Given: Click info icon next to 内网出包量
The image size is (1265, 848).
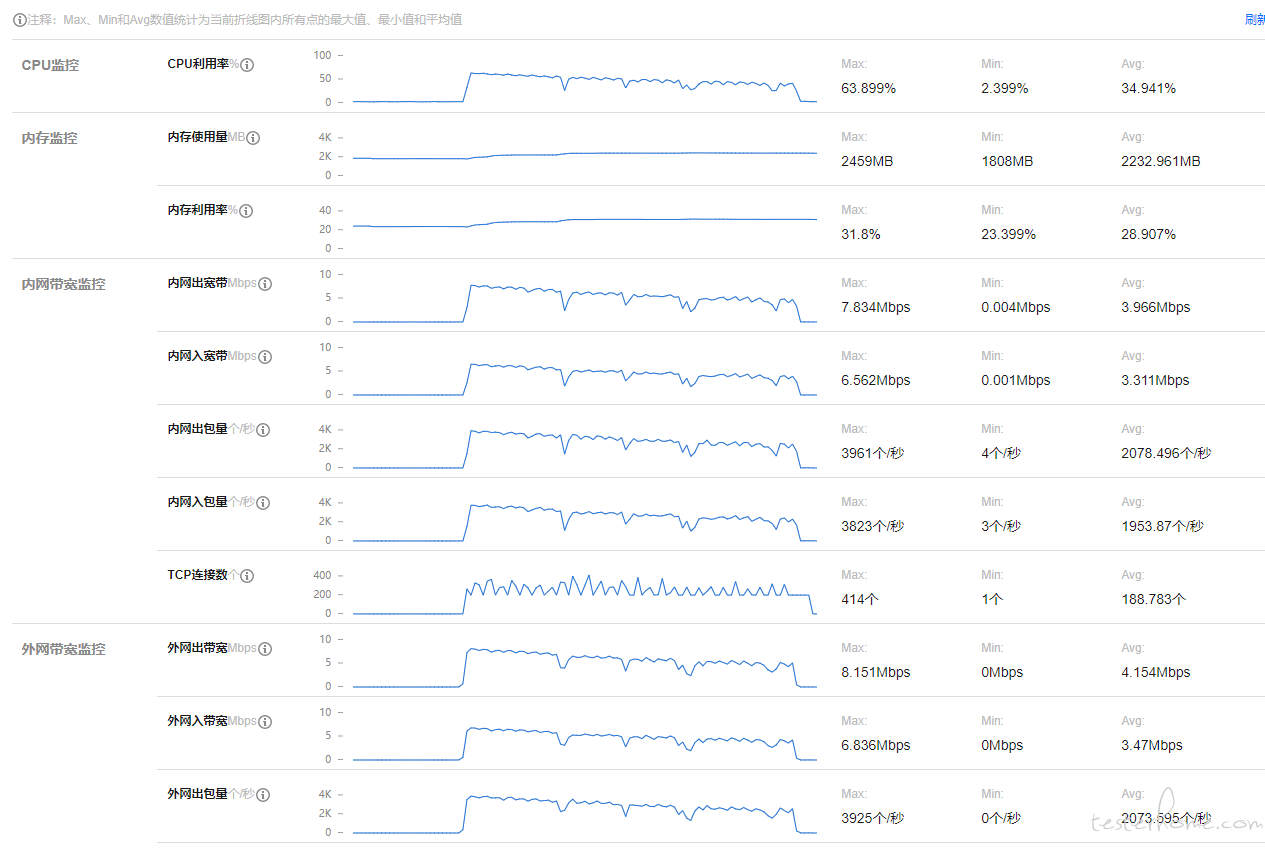Looking at the screenshot, I should (263, 430).
